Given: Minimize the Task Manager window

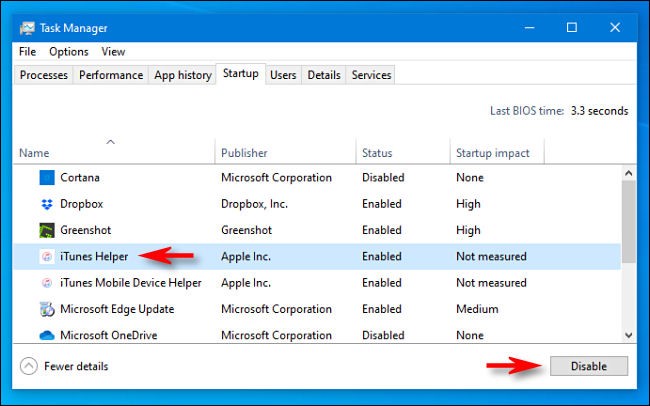Looking at the screenshot, I should [529, 28].
